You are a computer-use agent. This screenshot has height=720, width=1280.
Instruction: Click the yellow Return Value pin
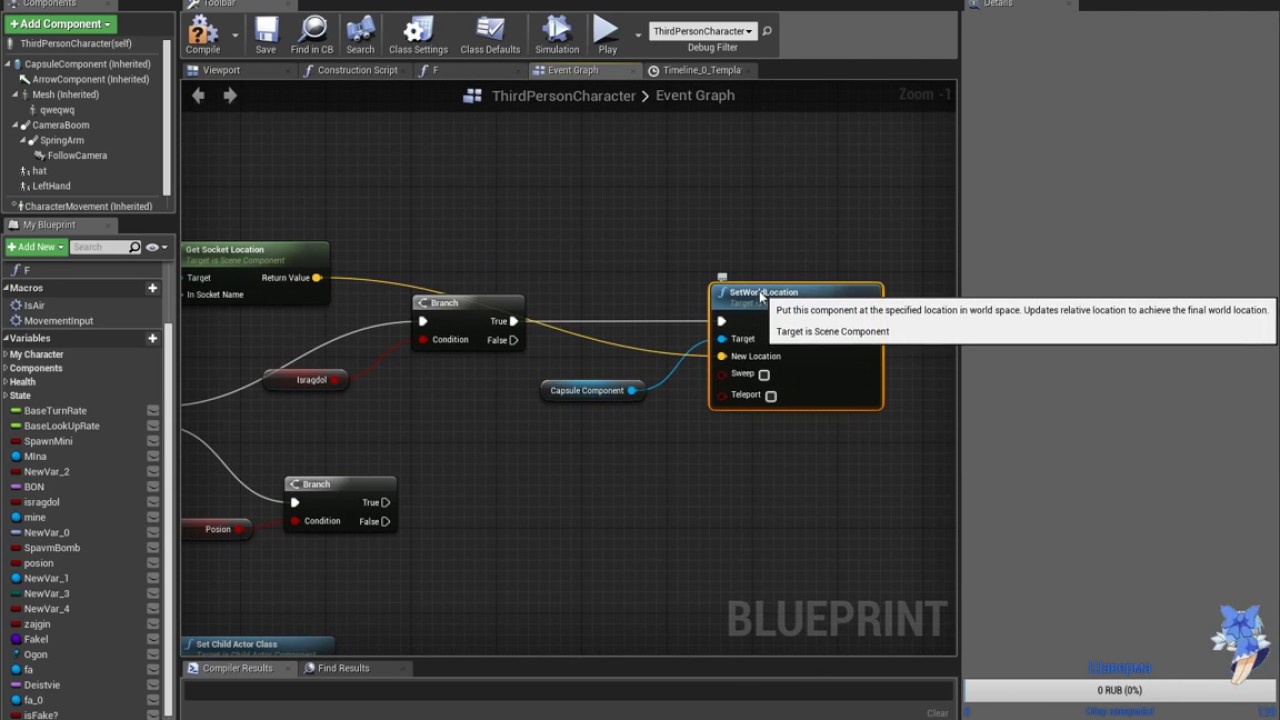pos(317,278)
